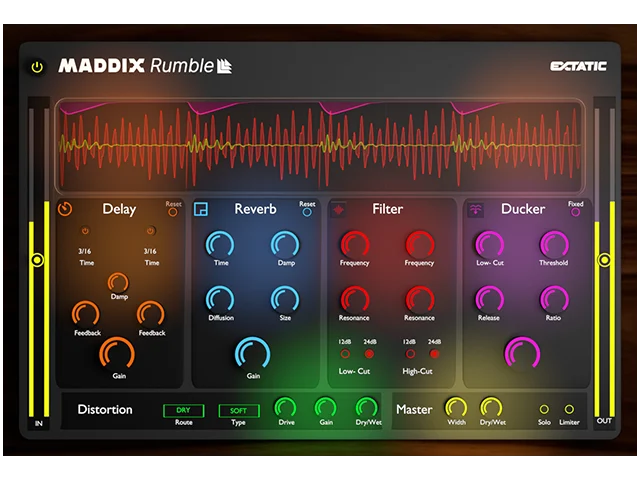640x480 pixels.
Task: Click the Ducker Low-Cut knob
Action: coord(489,245)
